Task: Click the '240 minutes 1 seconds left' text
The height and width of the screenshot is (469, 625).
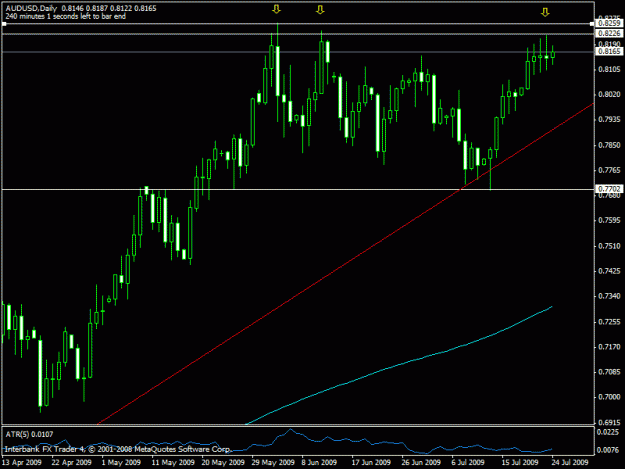Action: (x=66, y=16)
